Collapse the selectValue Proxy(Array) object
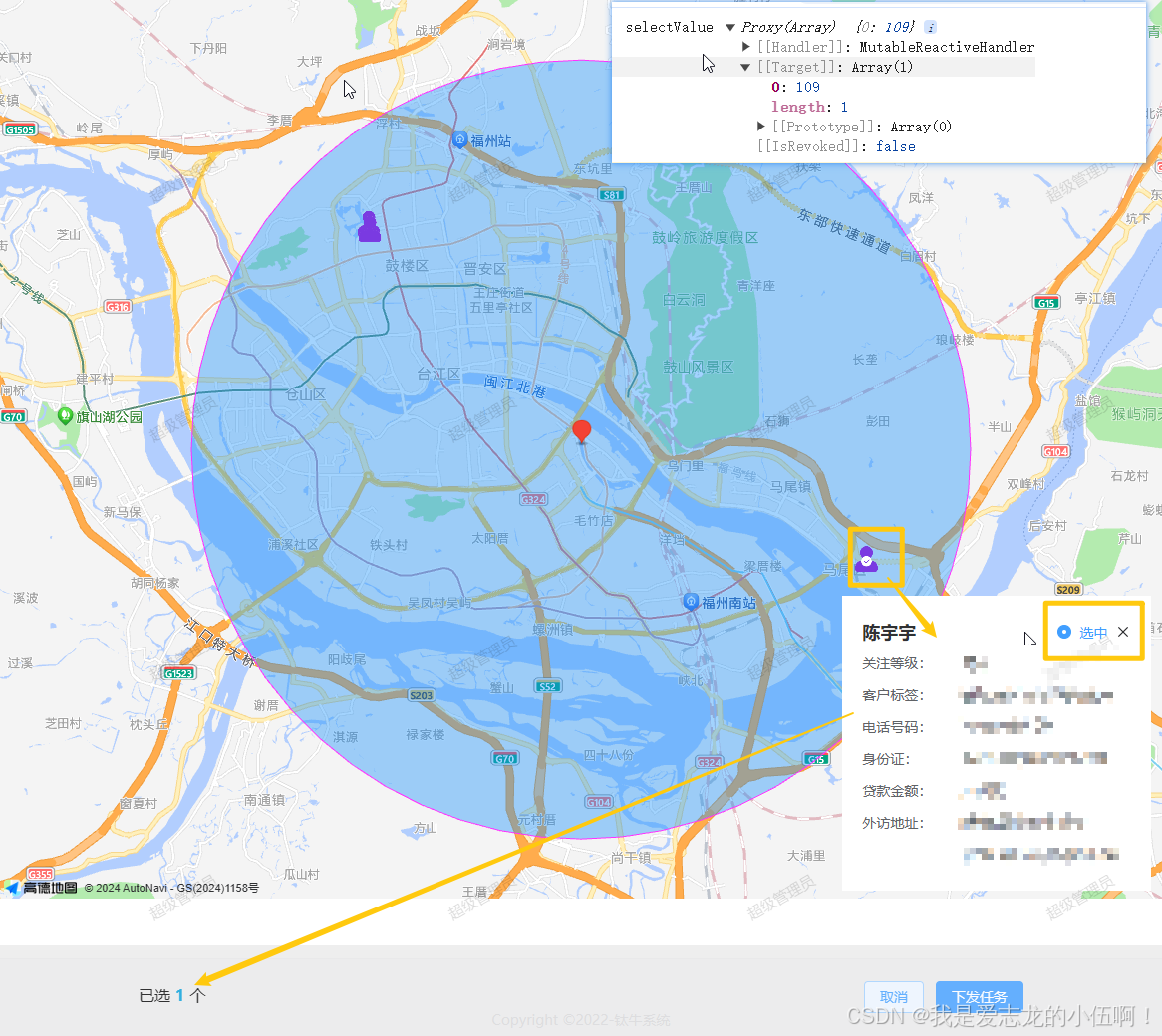The width and height of the screenshot is (1162, 1036). [x=731, y=27]
